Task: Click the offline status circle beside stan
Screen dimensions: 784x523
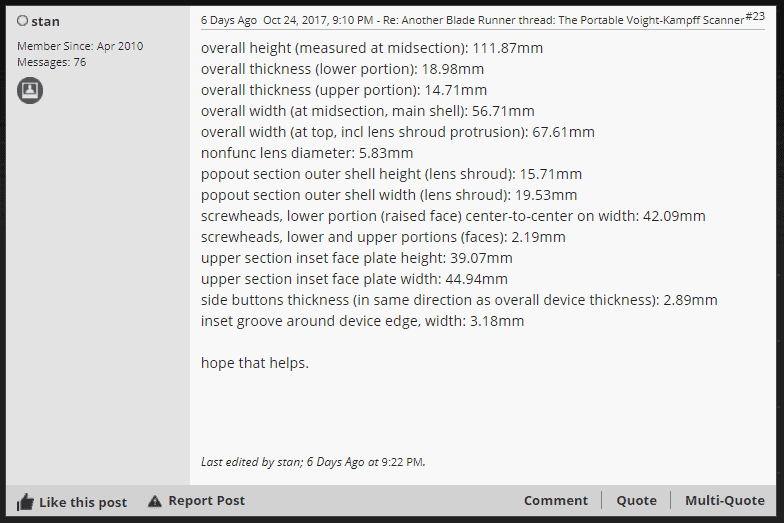Action: [22, 21]
